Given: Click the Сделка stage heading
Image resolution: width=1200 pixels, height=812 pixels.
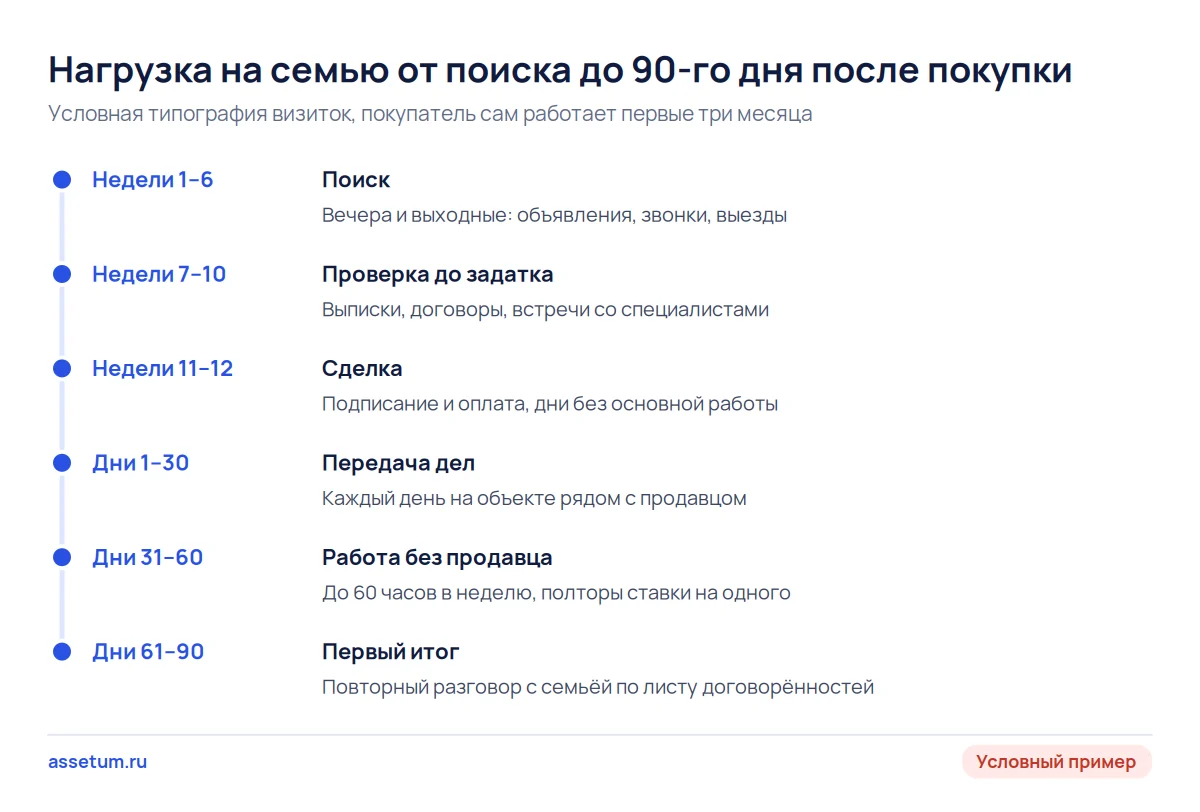Looking at the screenshot, I should click(362, 368).
